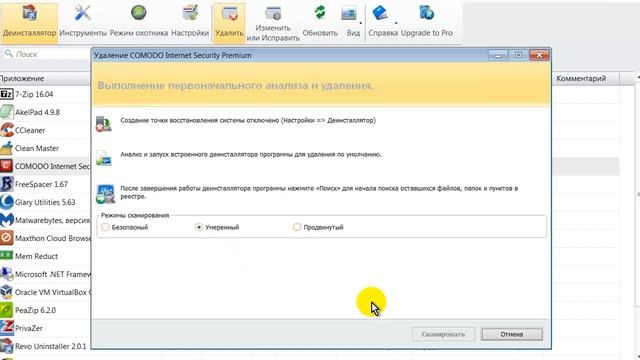Click the FreeSpacer 1.67 name text
Image resolution: width=640 pixels, height=360 pixels.
(41, 184)
